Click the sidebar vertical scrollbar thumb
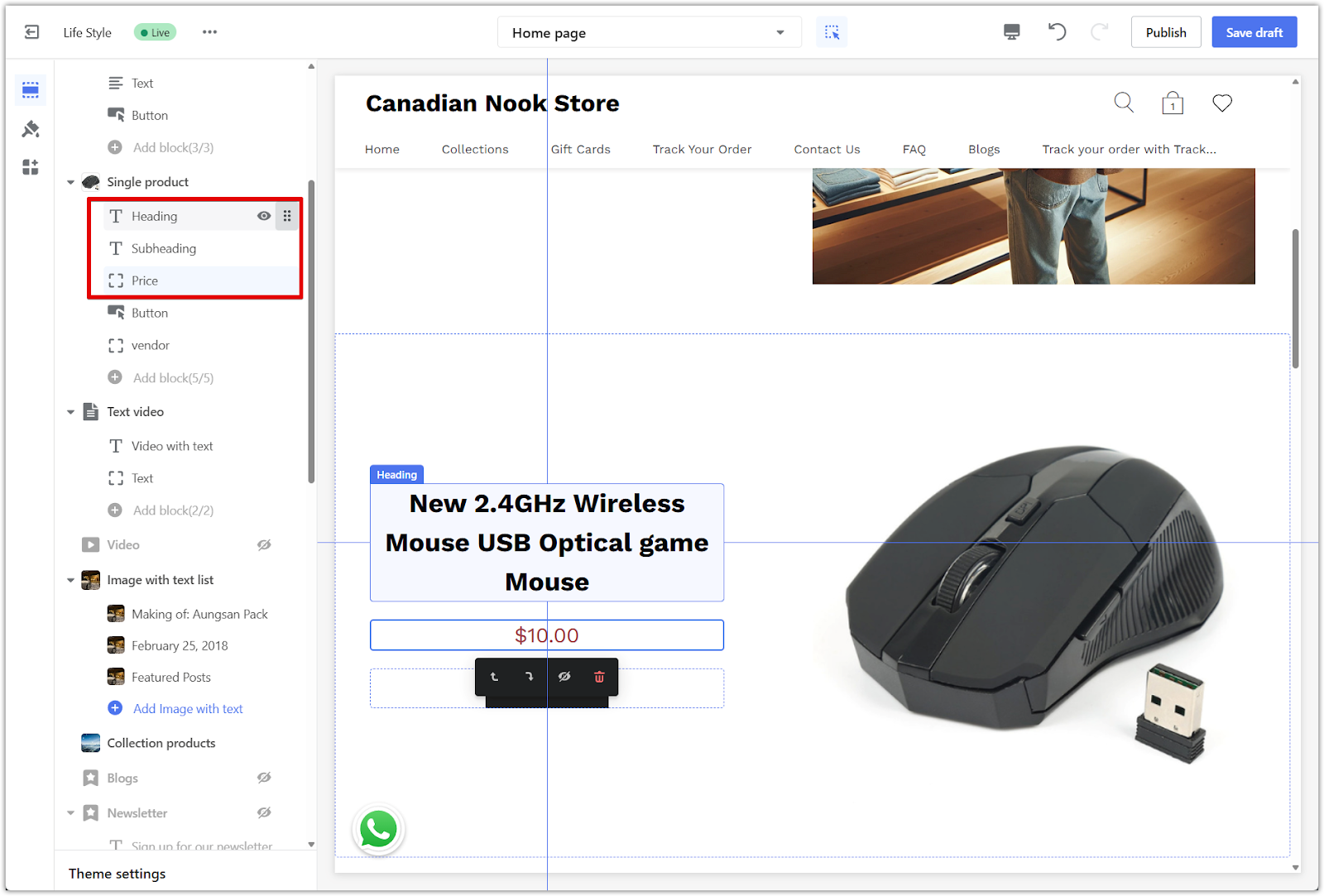The height and width of the screenshot is (896, 1324). point(311,331)
